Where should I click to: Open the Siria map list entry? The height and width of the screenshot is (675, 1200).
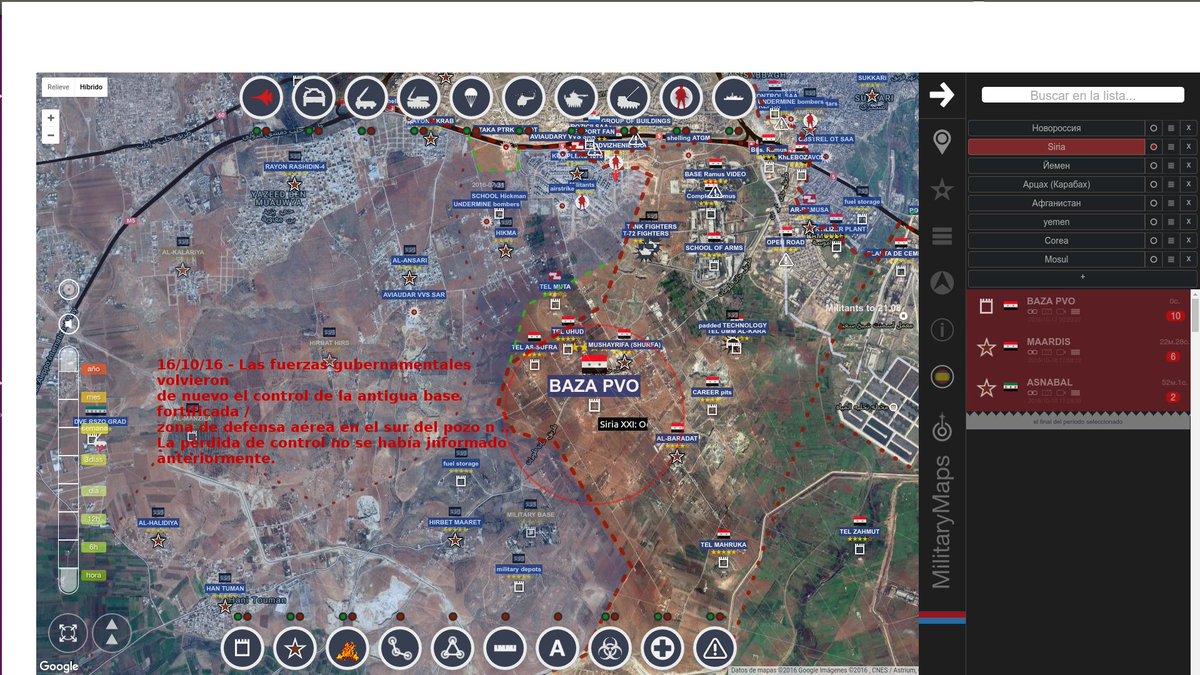tap(1056, 147)
